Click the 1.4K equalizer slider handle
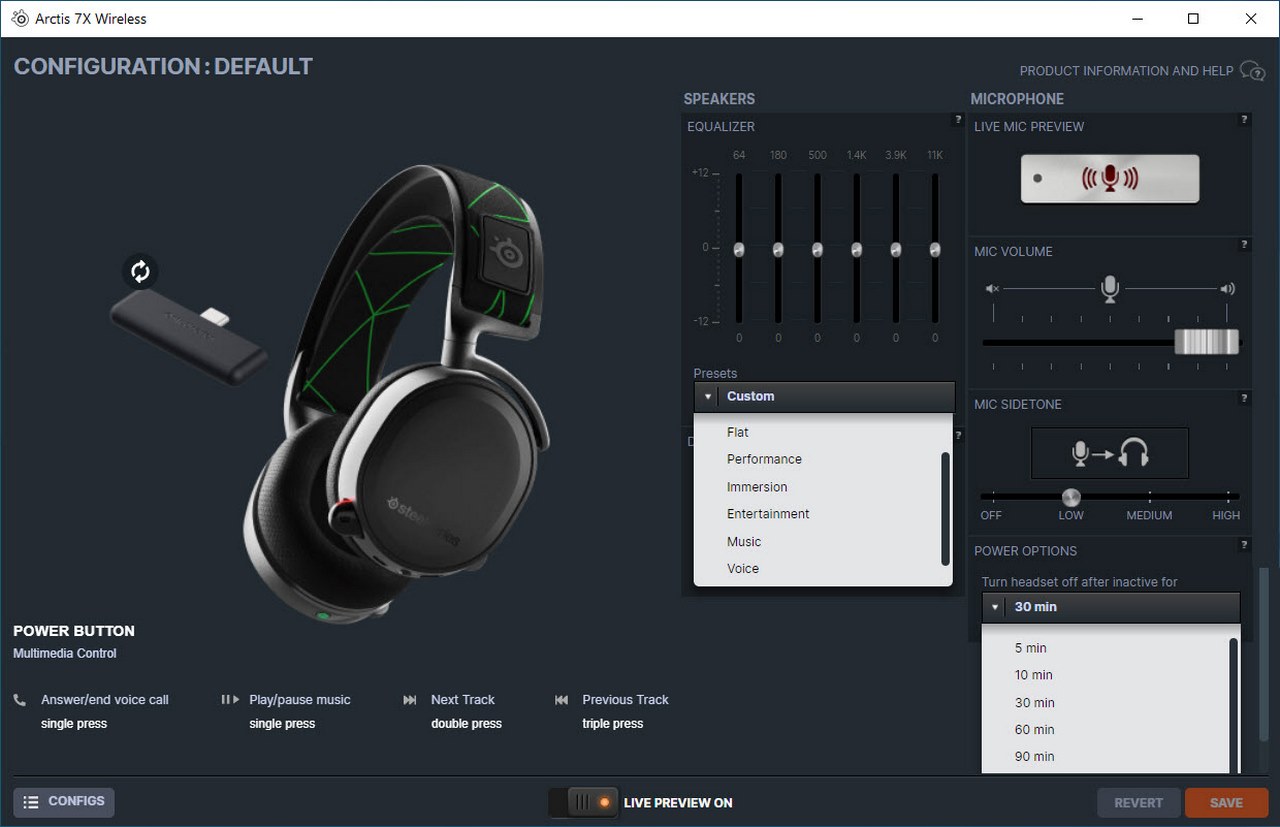Viewport: 1280px width, 827px height. pyautogui.click(x=857, y=250)
